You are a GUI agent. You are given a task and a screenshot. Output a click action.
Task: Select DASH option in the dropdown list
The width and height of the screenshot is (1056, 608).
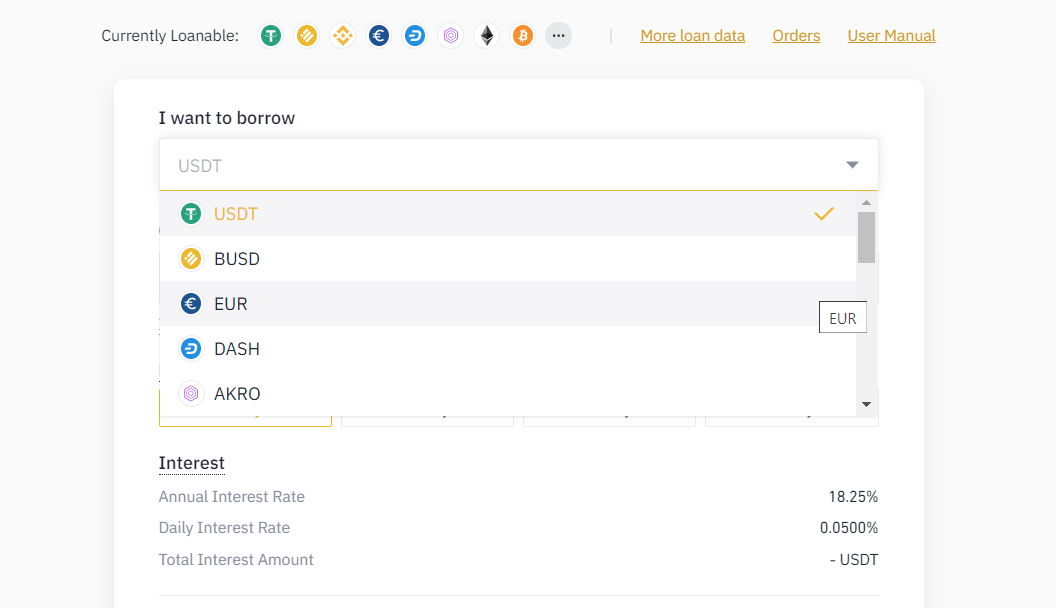[x=508, y=349]
